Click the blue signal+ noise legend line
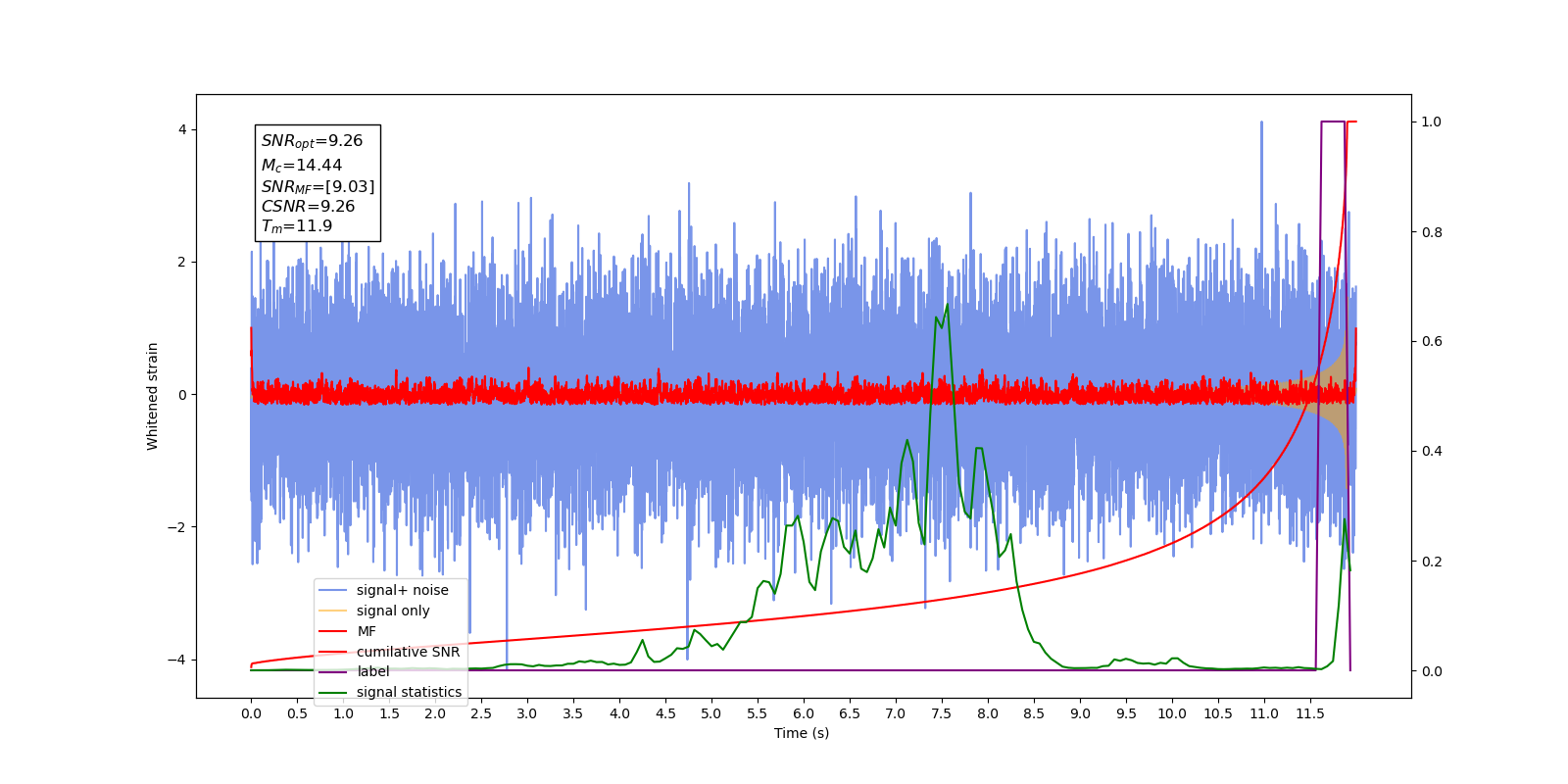 pyautogui.click(x=333, y=590)
